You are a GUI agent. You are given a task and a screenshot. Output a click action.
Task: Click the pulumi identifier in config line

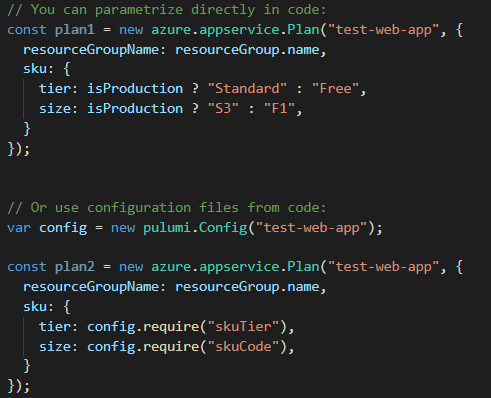click(167, 228)
